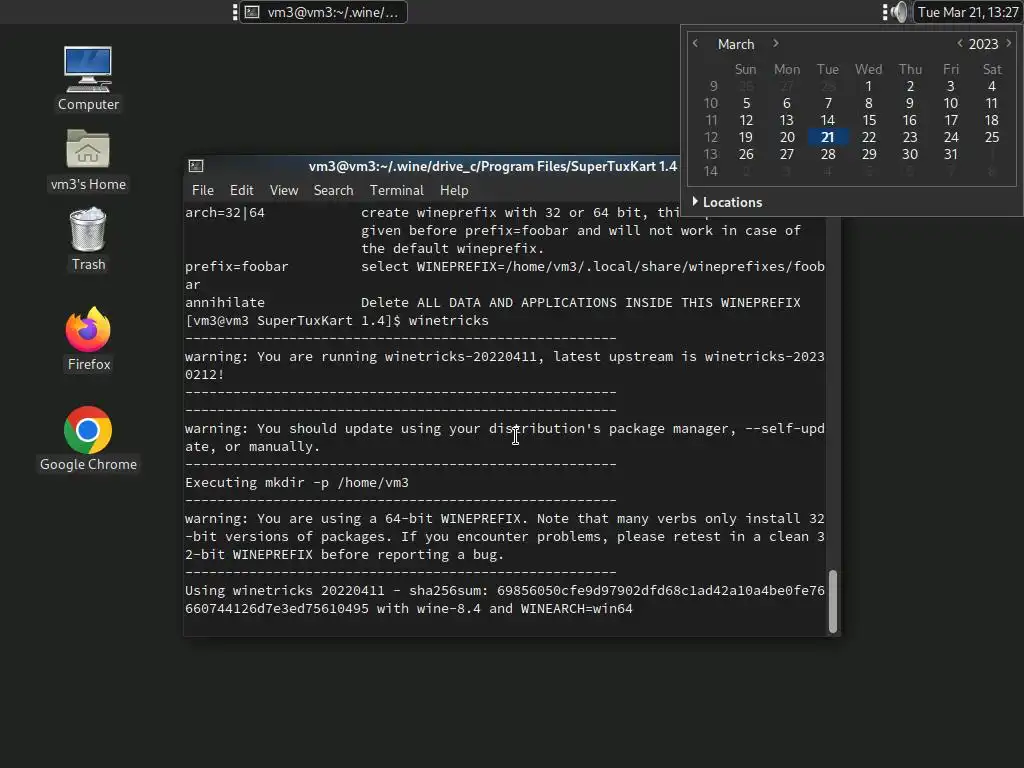Open vm3's Home folder icon
1024x768 pixels.
click(x=88, y=159)
